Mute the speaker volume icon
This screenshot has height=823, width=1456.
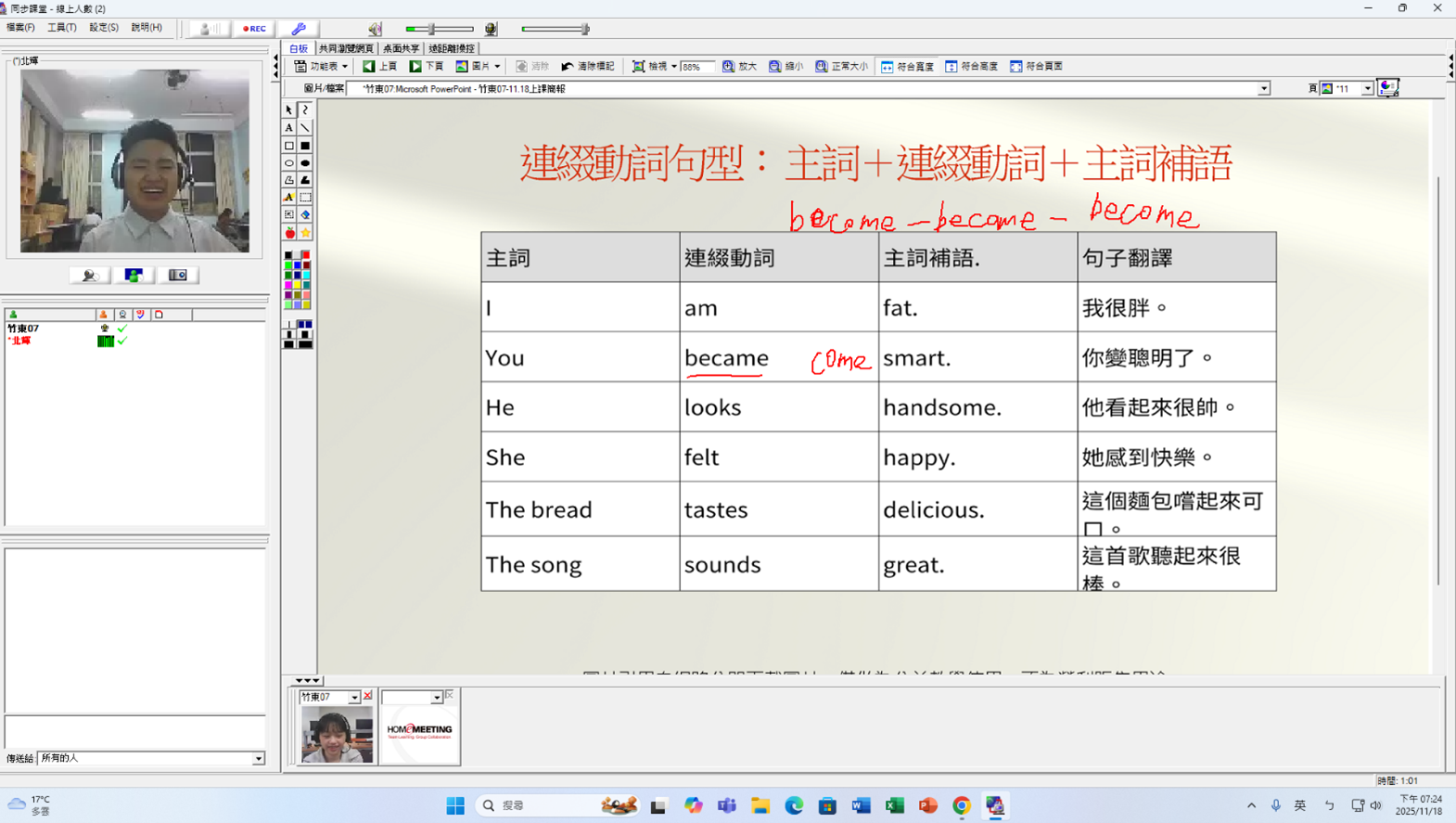[375, 29]
